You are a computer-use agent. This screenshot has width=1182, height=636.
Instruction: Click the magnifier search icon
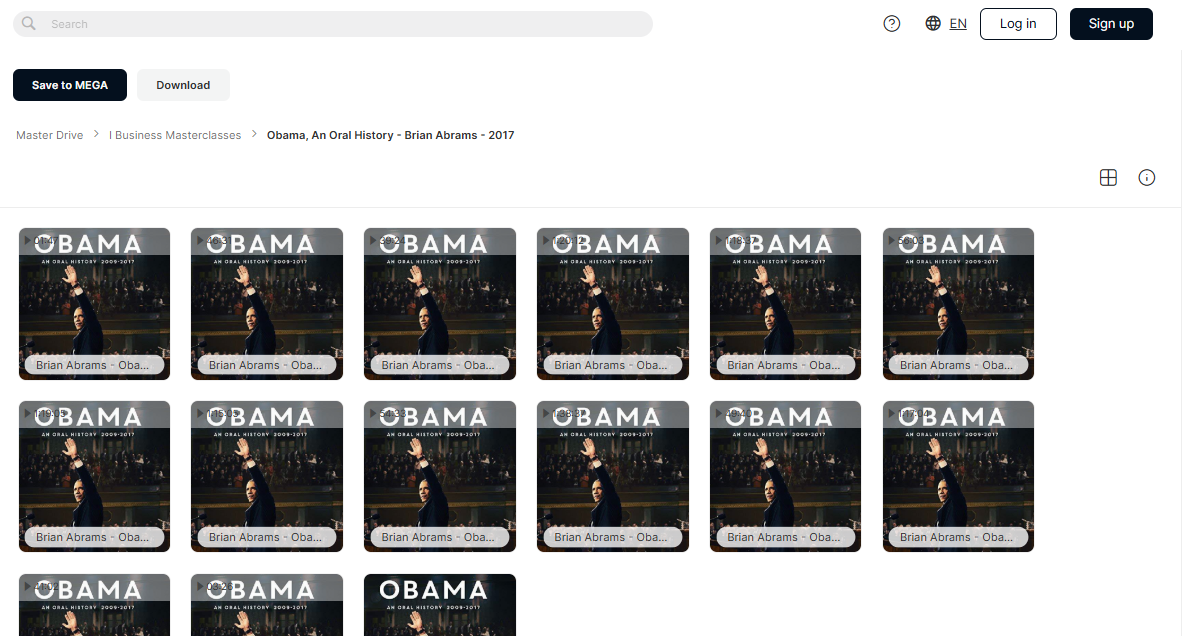coord(29,23)
